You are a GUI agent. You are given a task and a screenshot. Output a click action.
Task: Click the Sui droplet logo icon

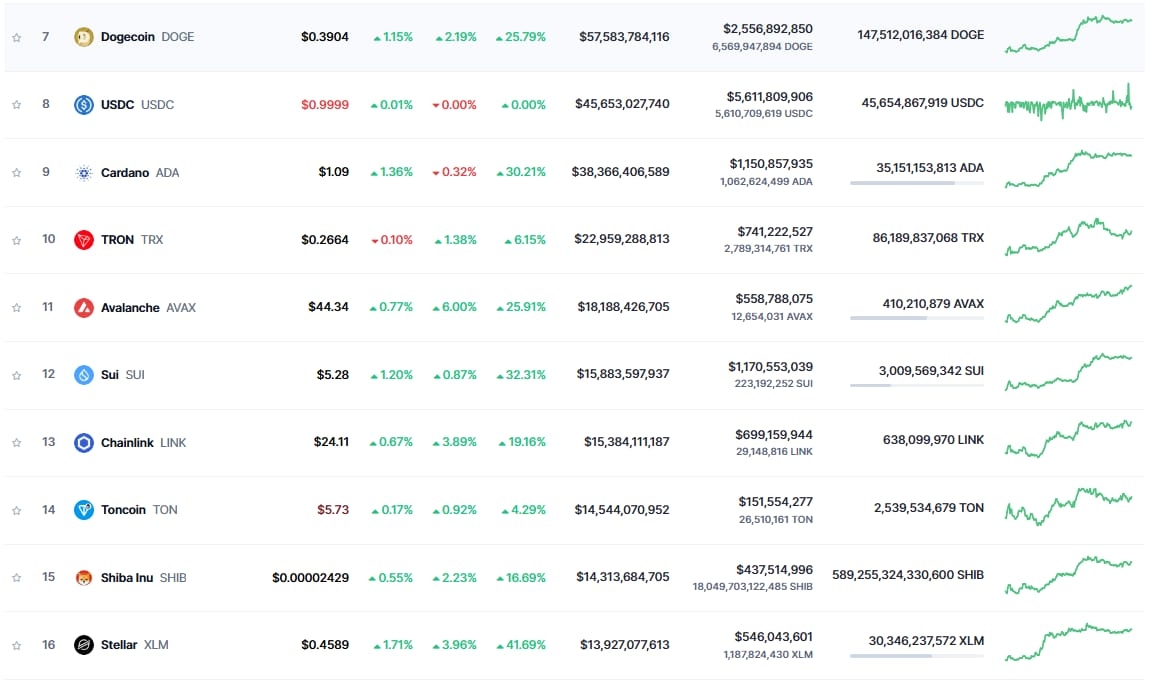tap(84, 375)
